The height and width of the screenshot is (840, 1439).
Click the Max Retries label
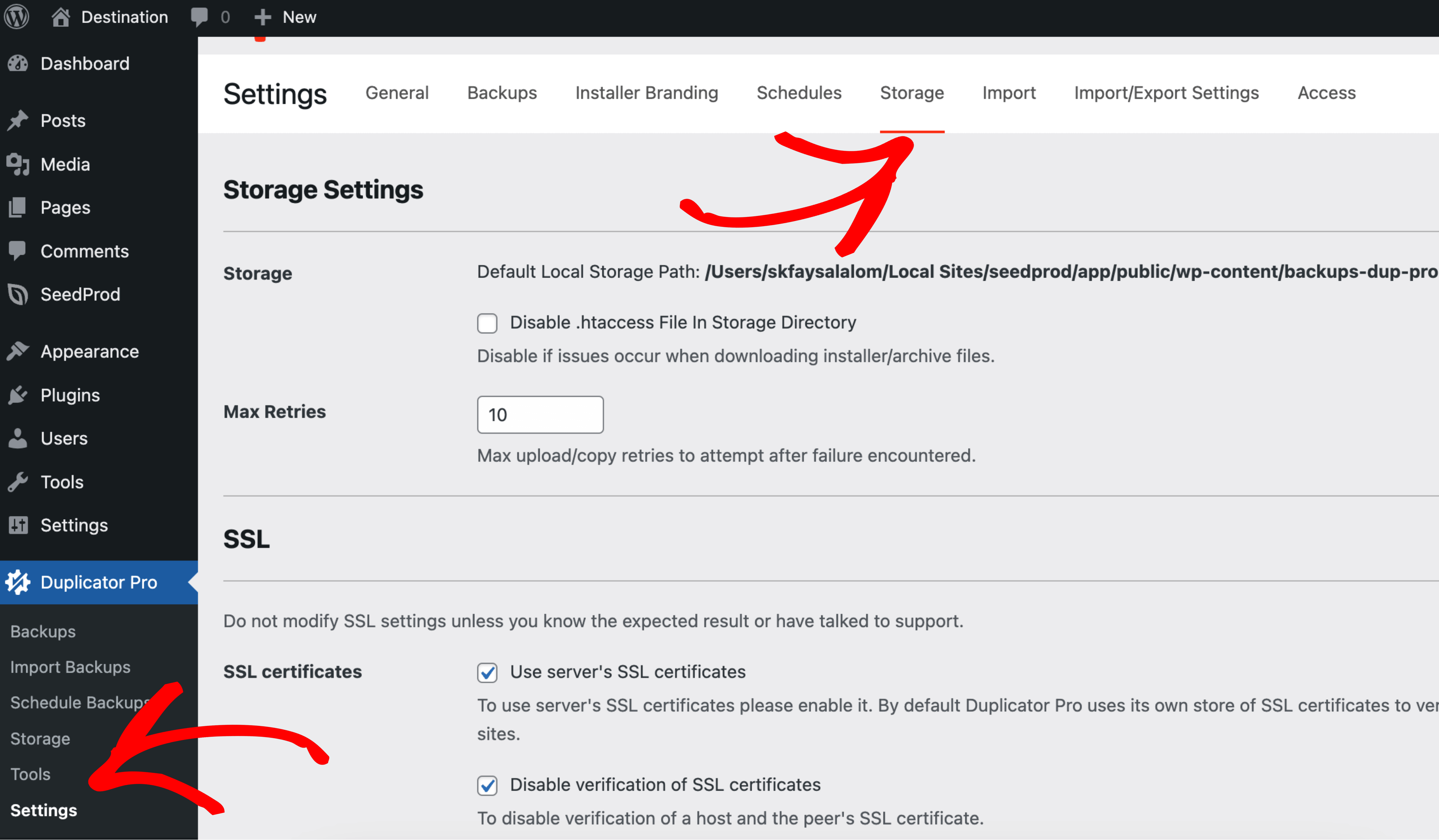click(x=274, y=412)
